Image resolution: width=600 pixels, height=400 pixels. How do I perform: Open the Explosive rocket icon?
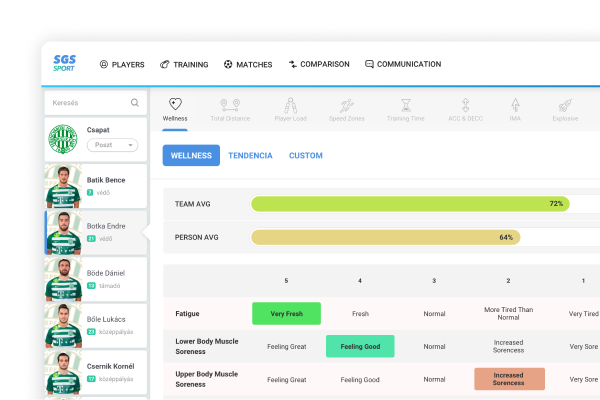(x=565, y=105)
